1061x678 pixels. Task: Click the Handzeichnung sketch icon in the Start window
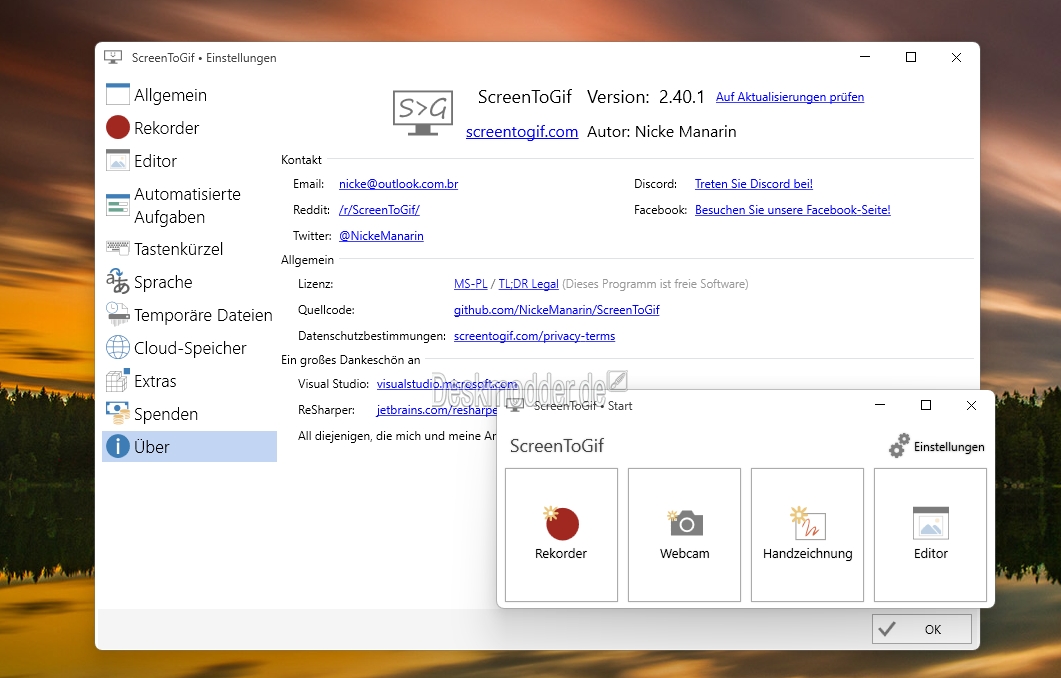pyautogui.click(x=808, y=522)
